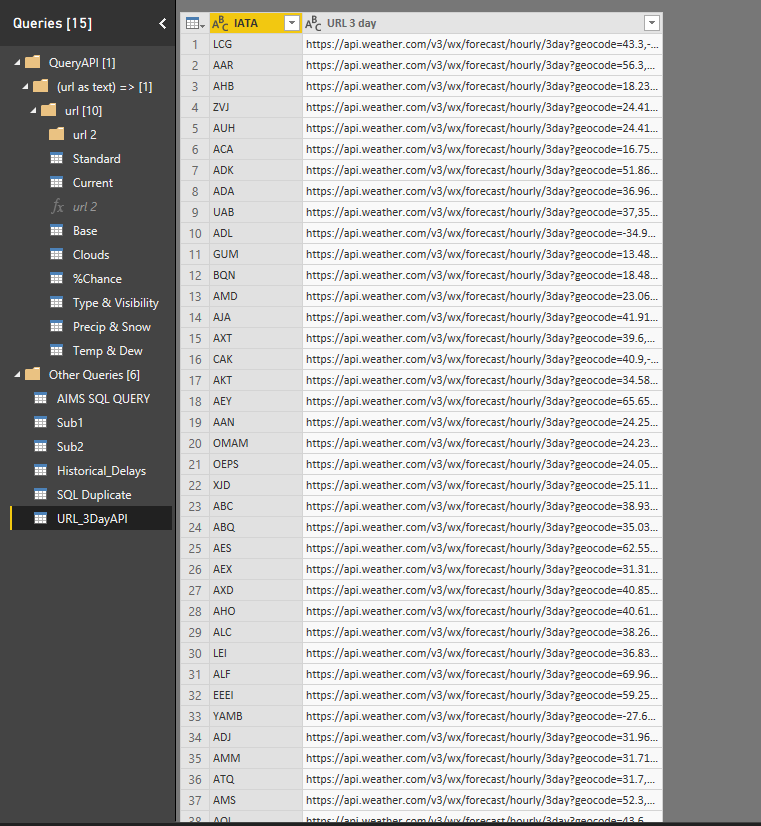Click the QueryAPI folder icon
This screenshot has width=761, height=826.
33,63
